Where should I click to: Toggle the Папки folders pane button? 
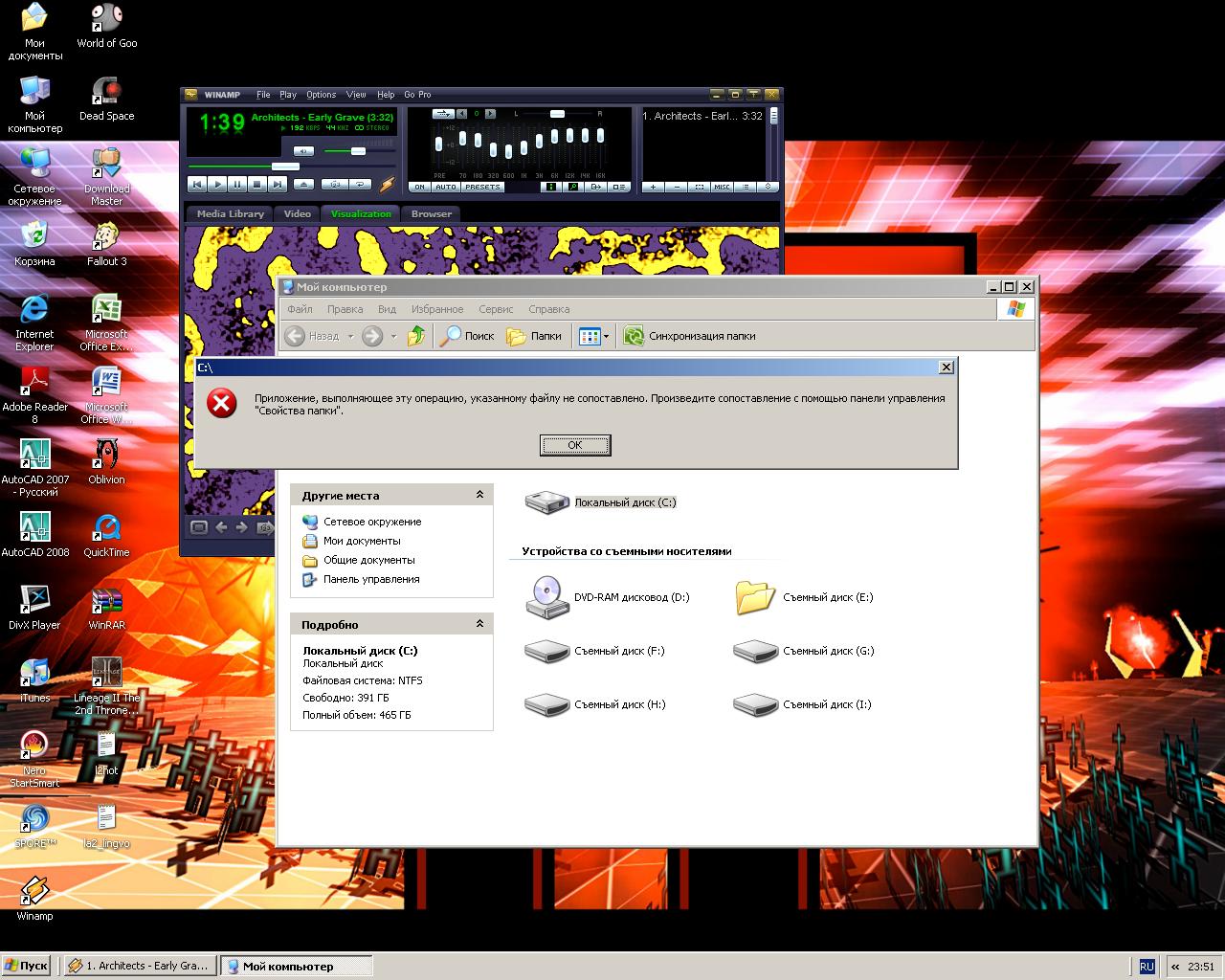point(534,336)
